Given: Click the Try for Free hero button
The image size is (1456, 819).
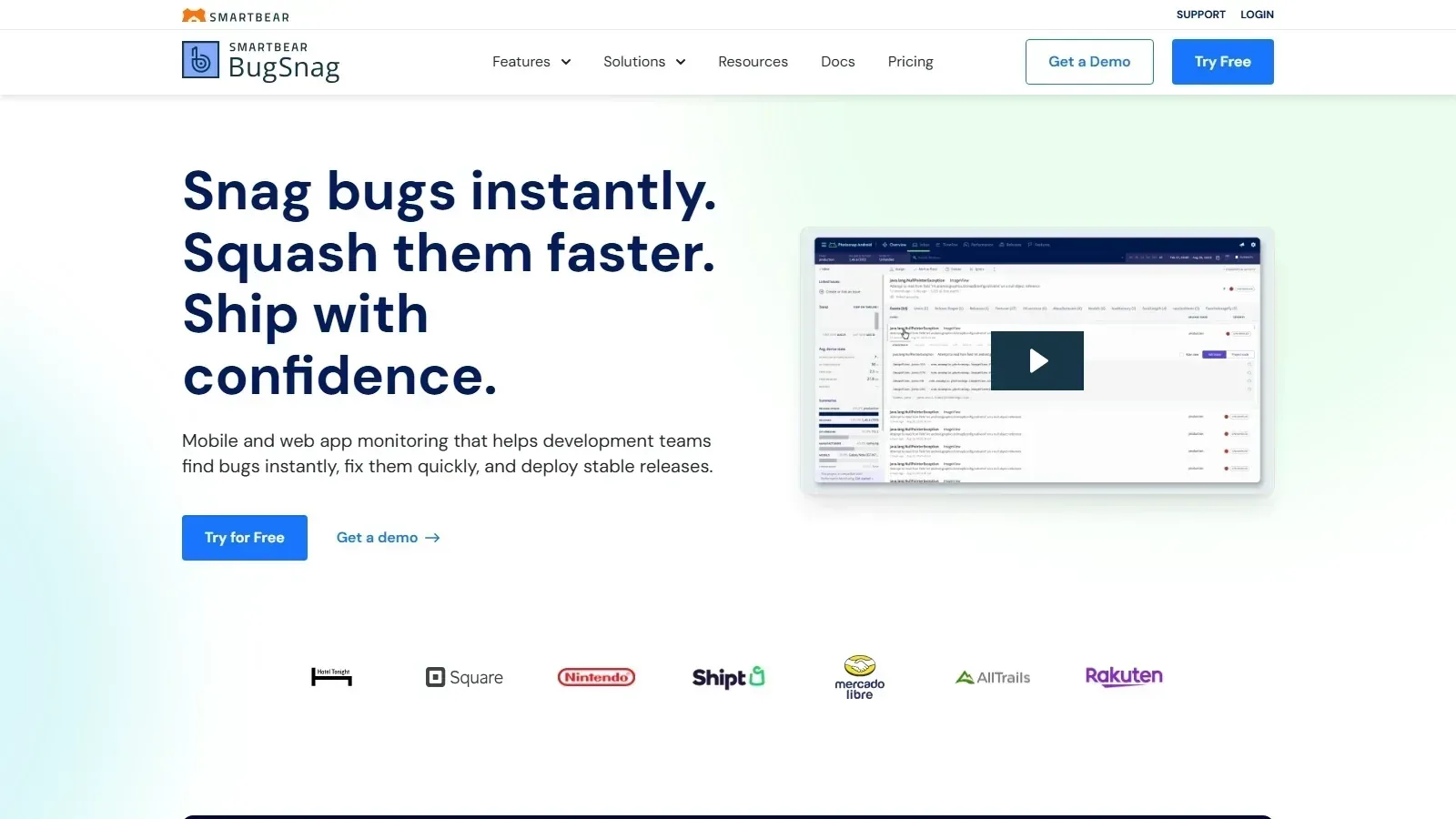Looking at the screenshot, I should pos(245,538).
